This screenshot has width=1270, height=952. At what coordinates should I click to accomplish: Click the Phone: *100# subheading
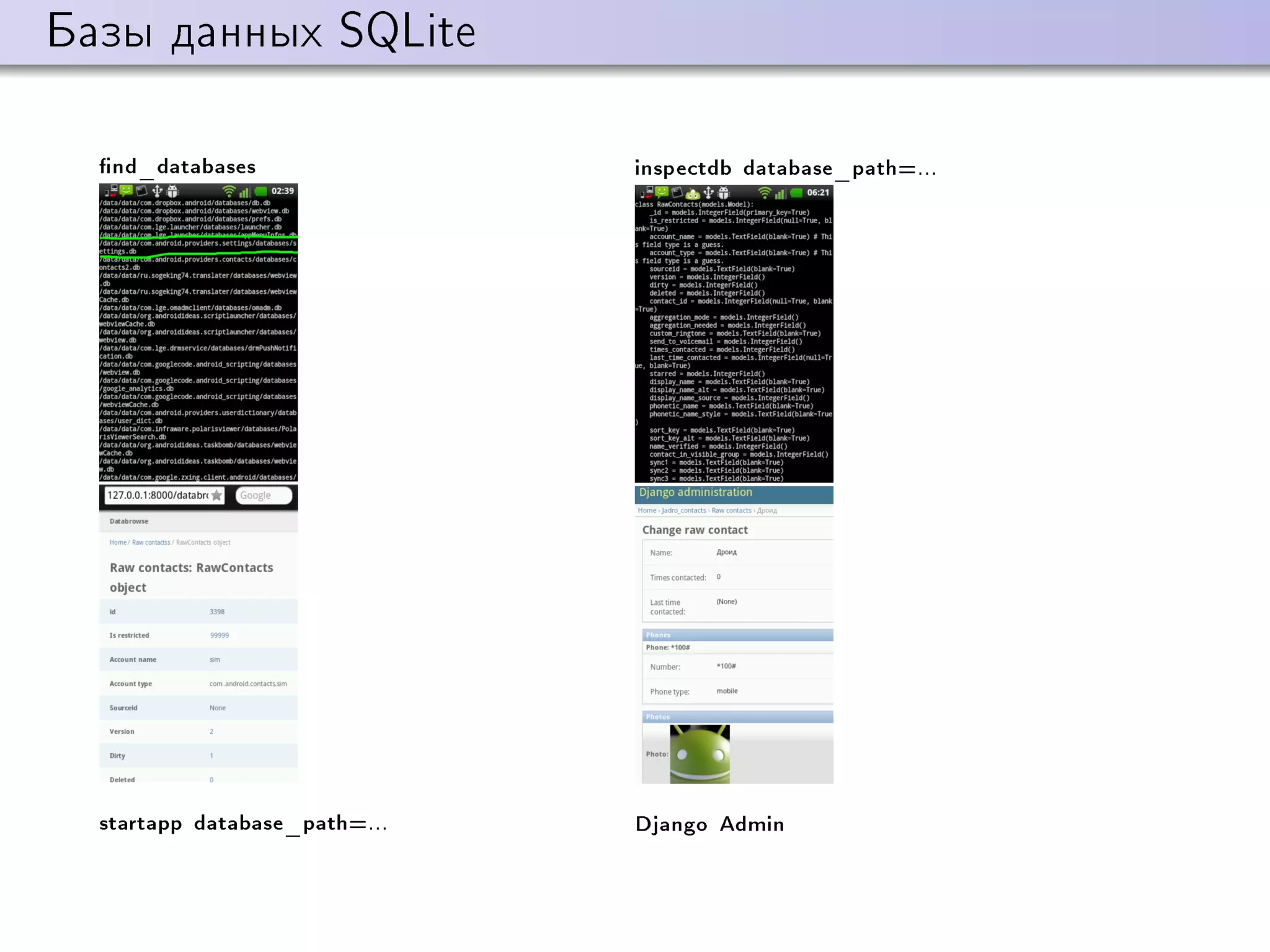click(668, 648)
